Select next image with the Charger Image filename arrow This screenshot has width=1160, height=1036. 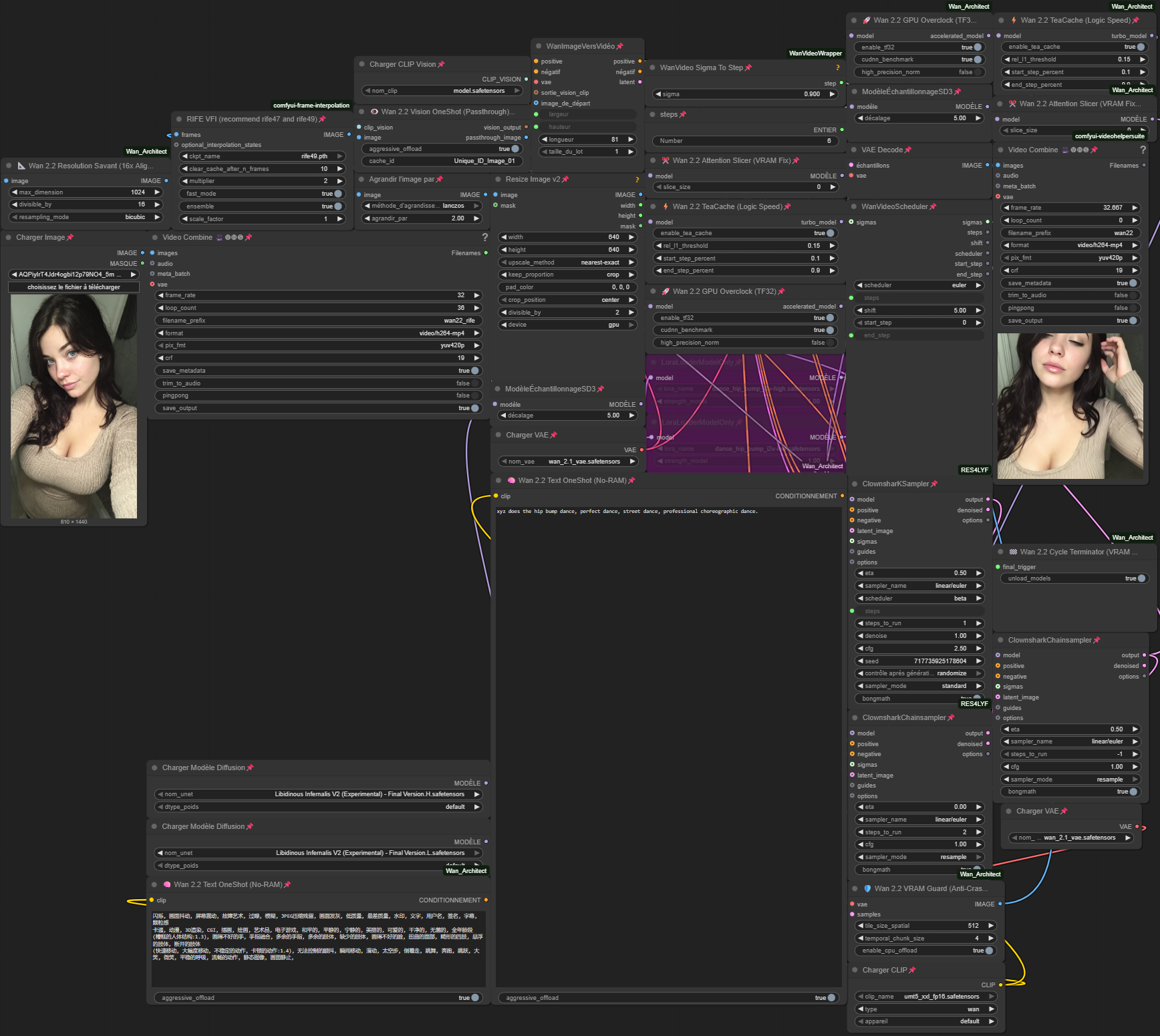pos(134,275)
